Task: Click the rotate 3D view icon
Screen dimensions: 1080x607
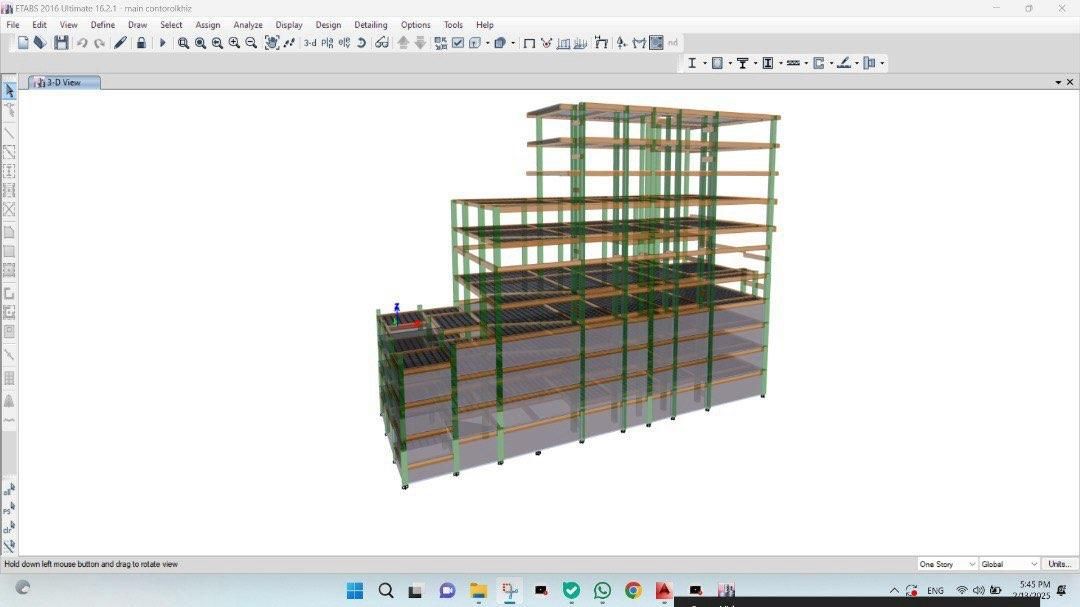Action: pos(362,43)
